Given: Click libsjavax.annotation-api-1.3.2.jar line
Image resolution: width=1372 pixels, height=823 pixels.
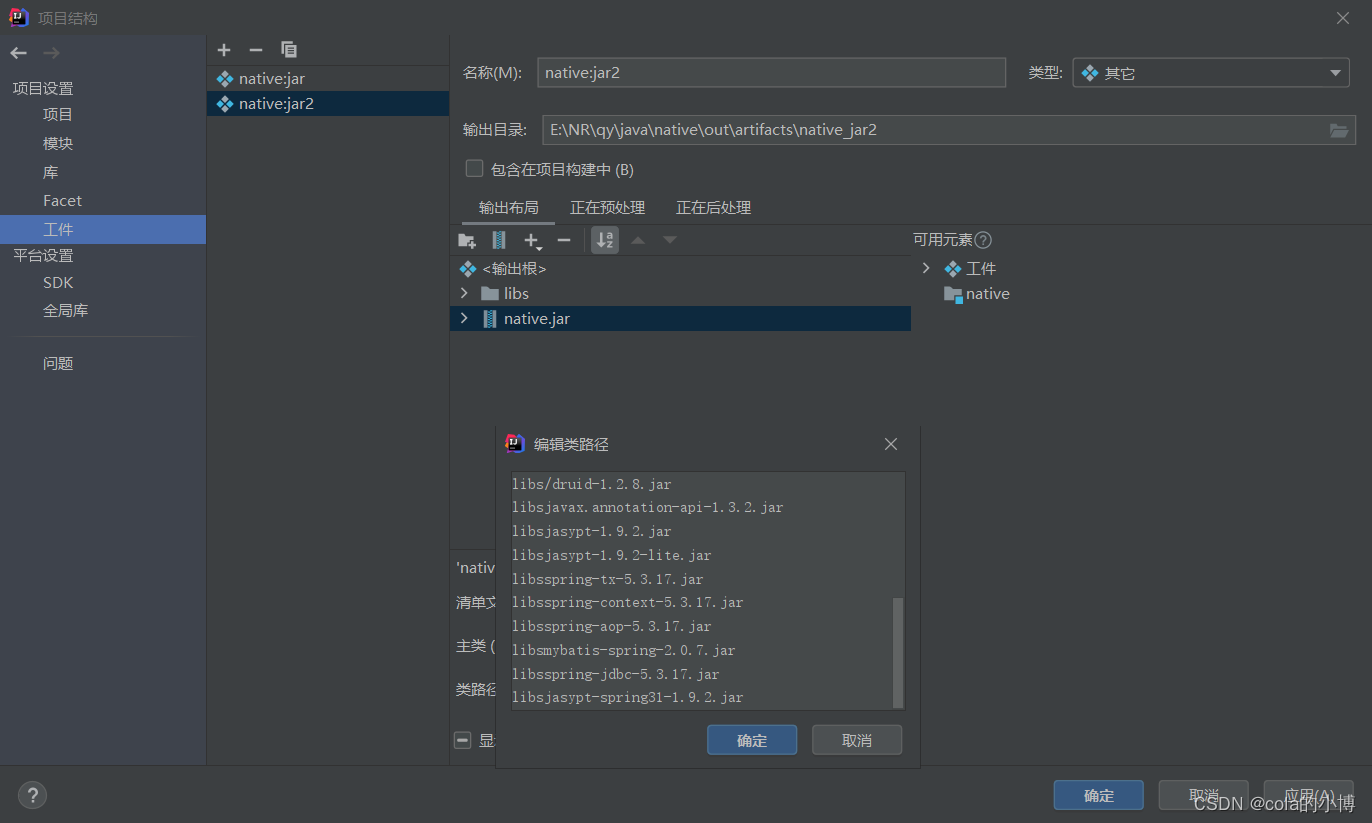Looking at the screenshot, I should click(648, 508).
